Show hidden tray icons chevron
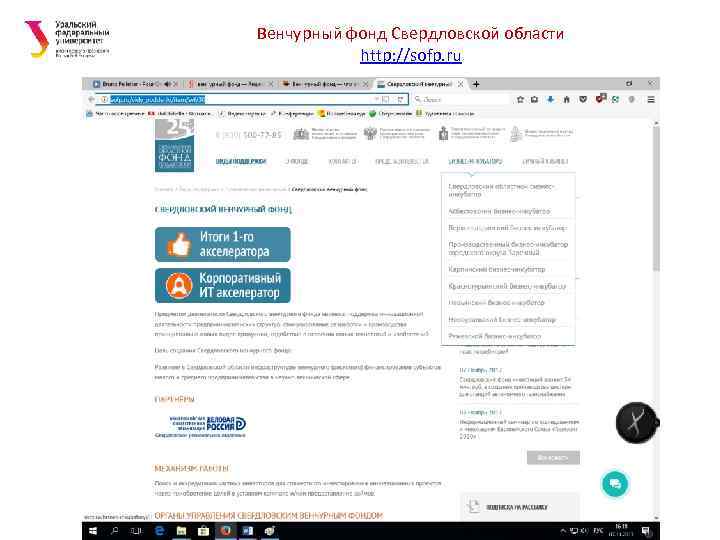 pos(563,531)
